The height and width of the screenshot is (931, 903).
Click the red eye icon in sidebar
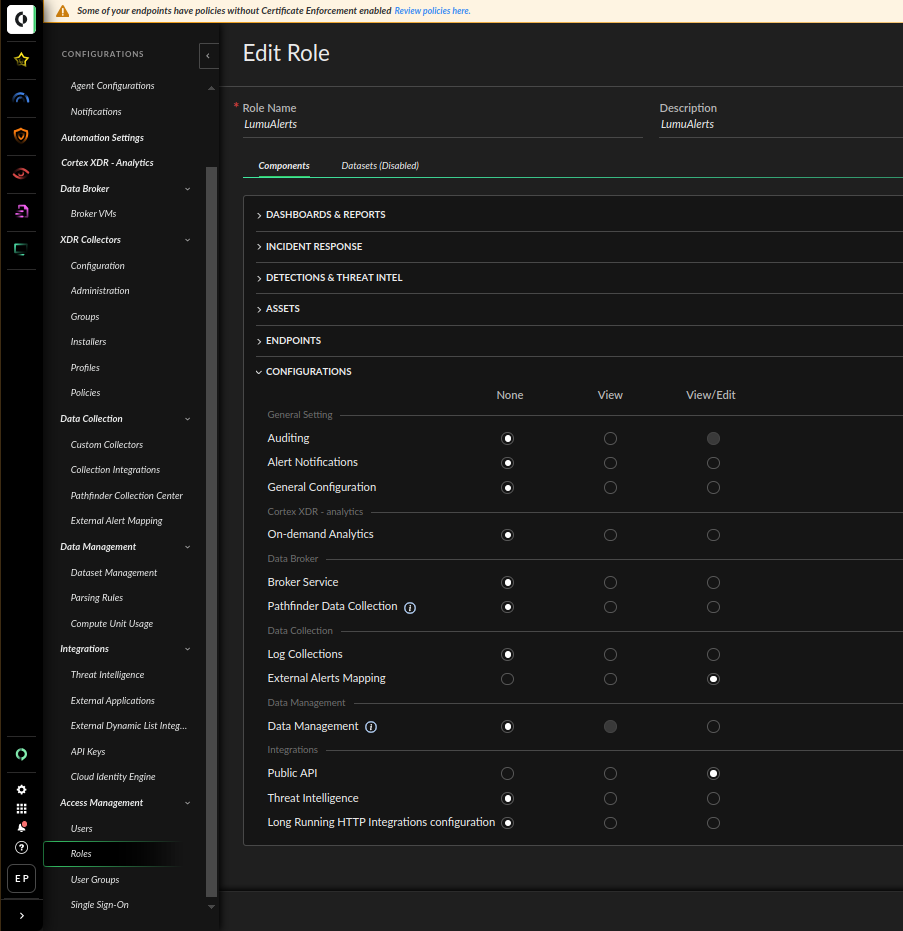tap(21, 173)
